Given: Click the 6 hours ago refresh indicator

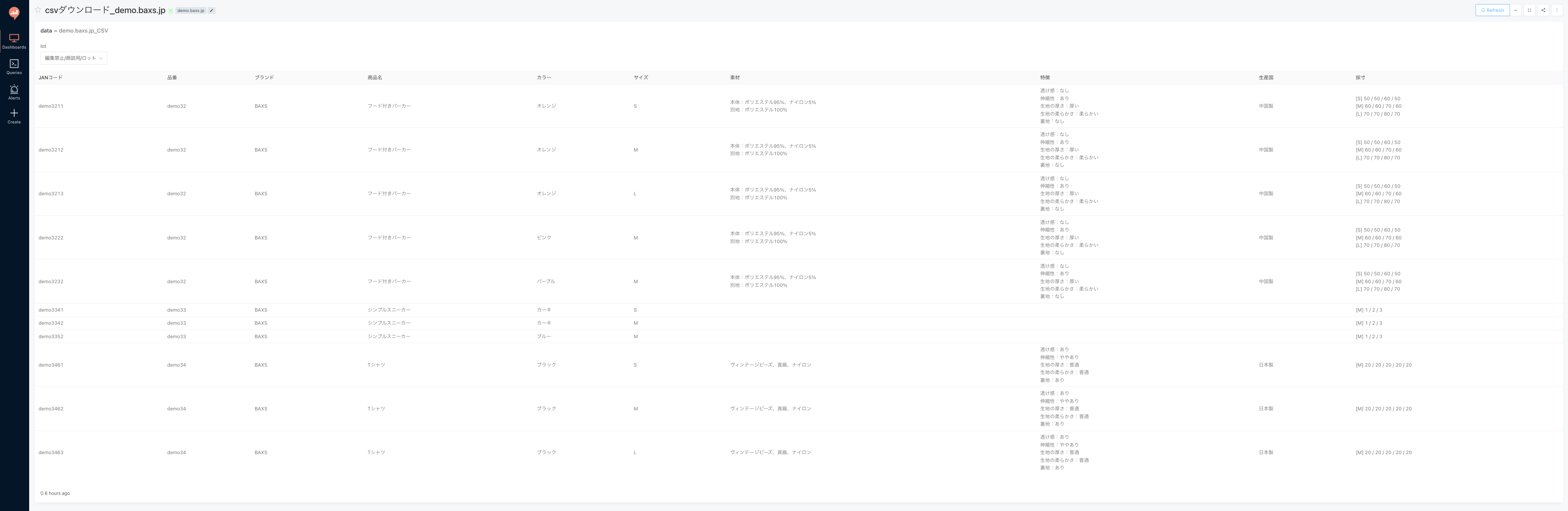Looking at the screenshot, I should click(x=55, y=493).
